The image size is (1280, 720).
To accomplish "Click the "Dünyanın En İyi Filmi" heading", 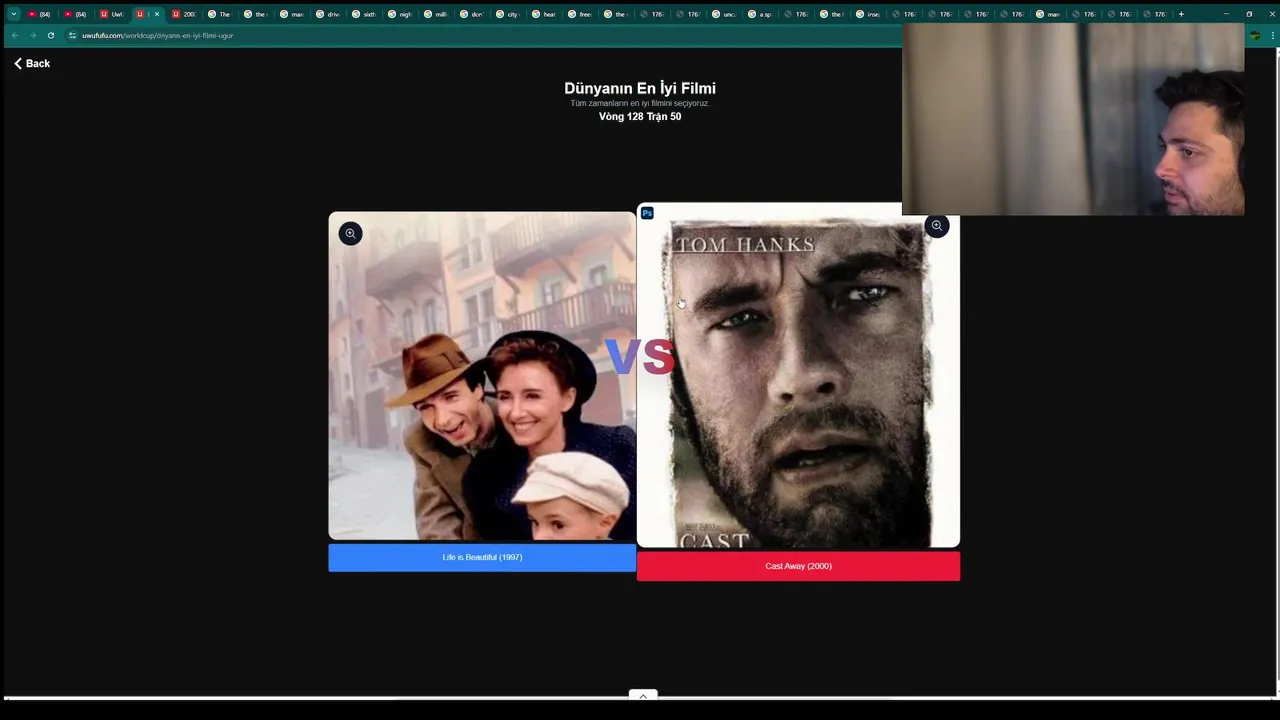I will [x=640, y=88].
